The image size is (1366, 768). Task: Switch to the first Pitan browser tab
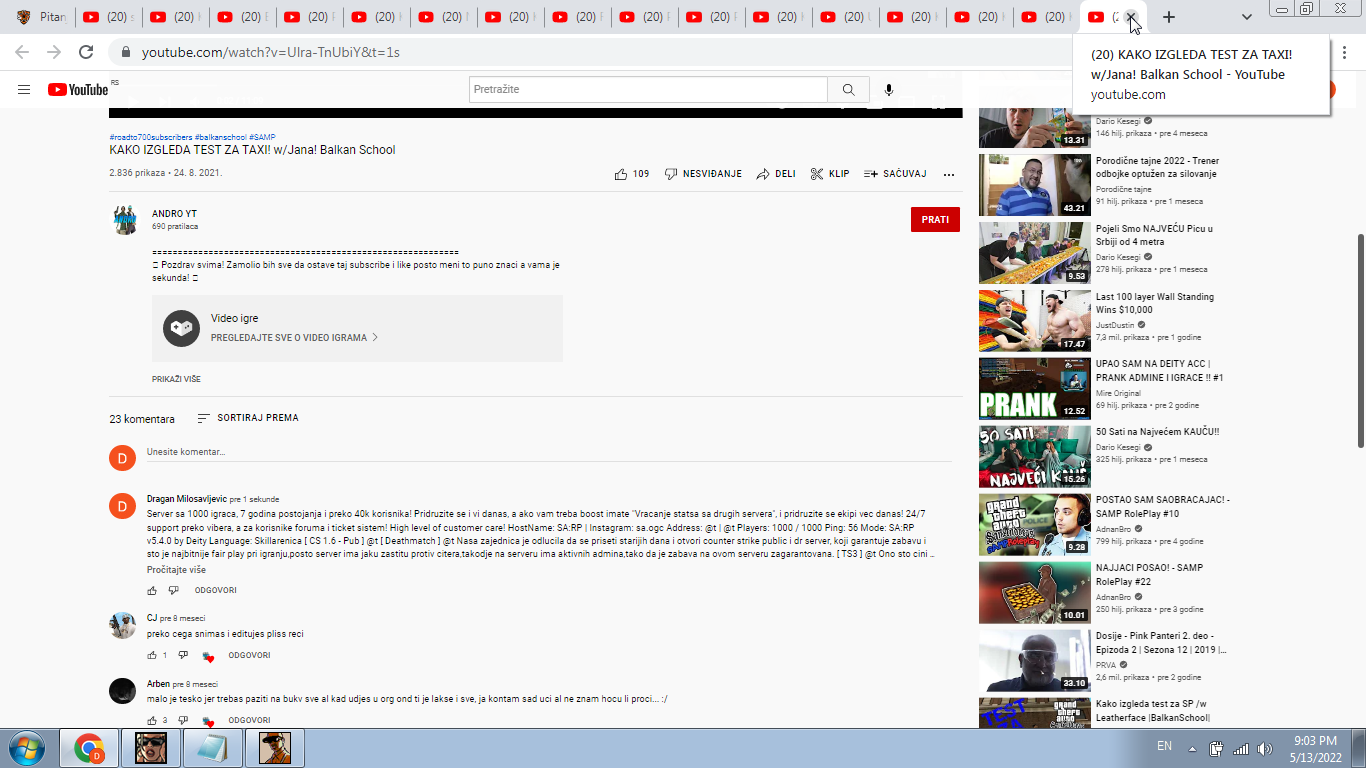point(42,17)
